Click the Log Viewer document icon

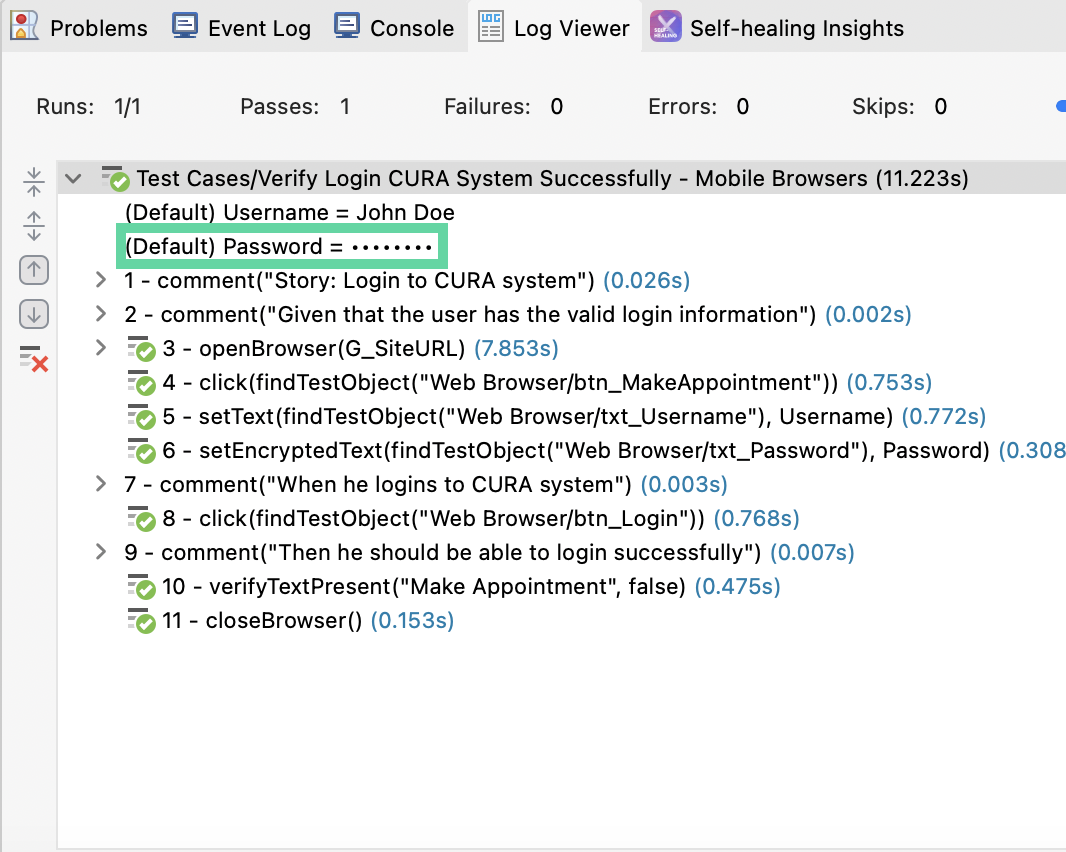(491, 27)
